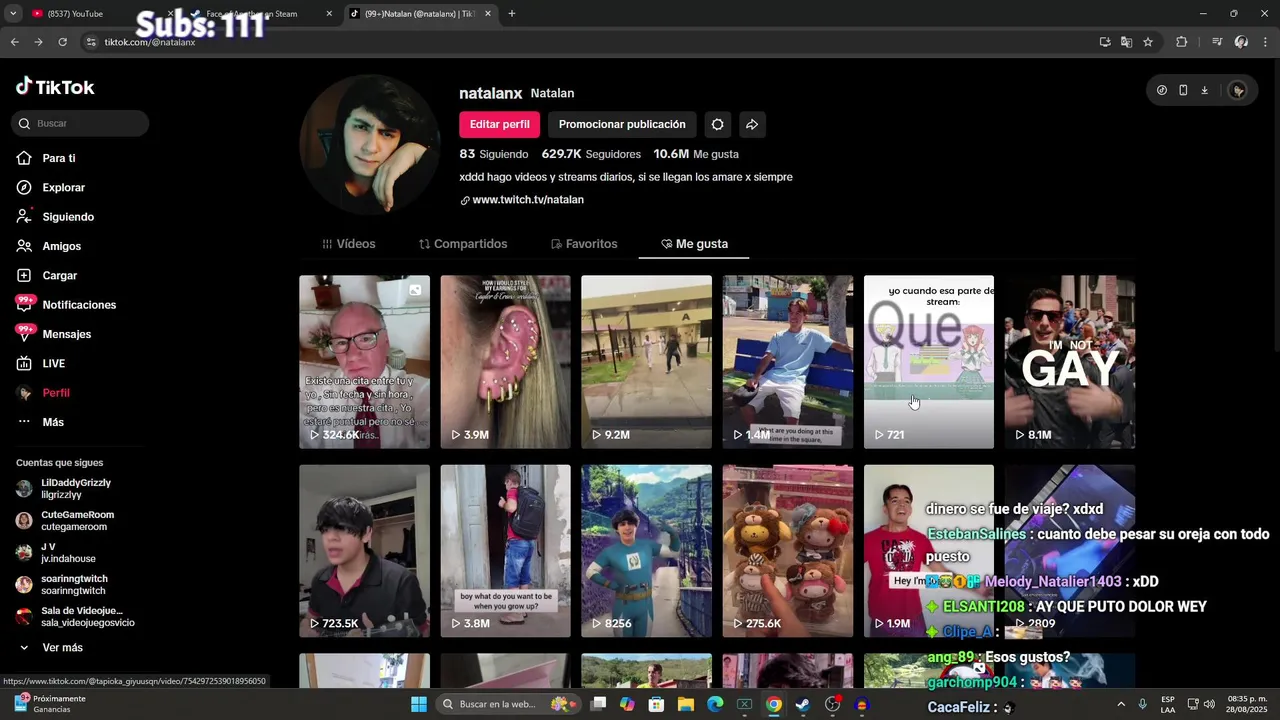
Task: Click Chrome back arrow
Action: (x=14, y=42)
